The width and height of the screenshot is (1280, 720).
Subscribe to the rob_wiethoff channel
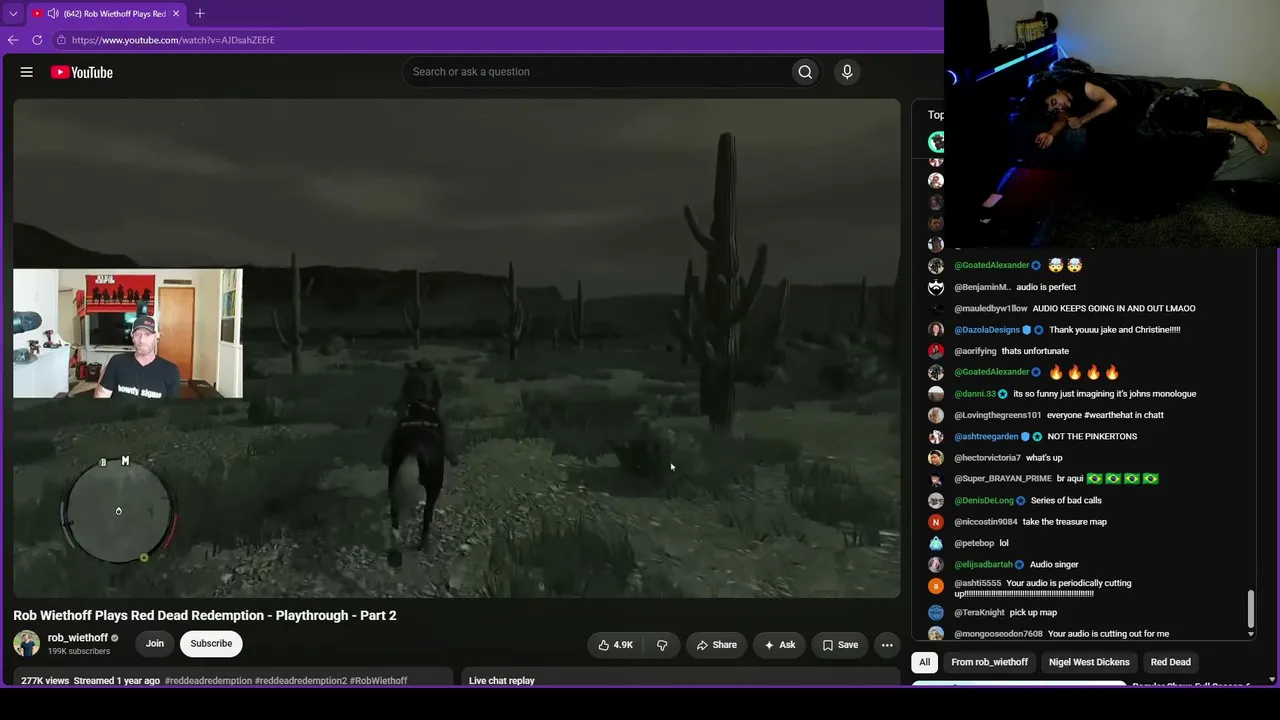tap(211, 643)
